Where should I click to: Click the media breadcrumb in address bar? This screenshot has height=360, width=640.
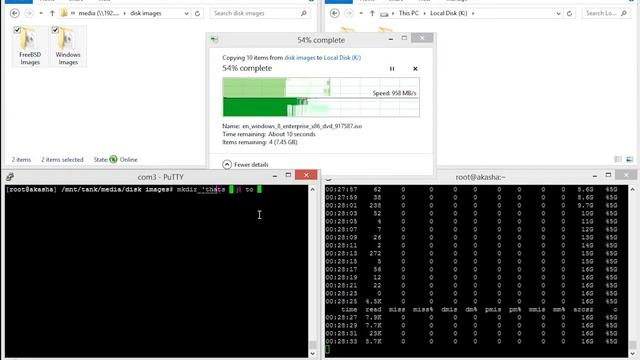tap(99, 13)
